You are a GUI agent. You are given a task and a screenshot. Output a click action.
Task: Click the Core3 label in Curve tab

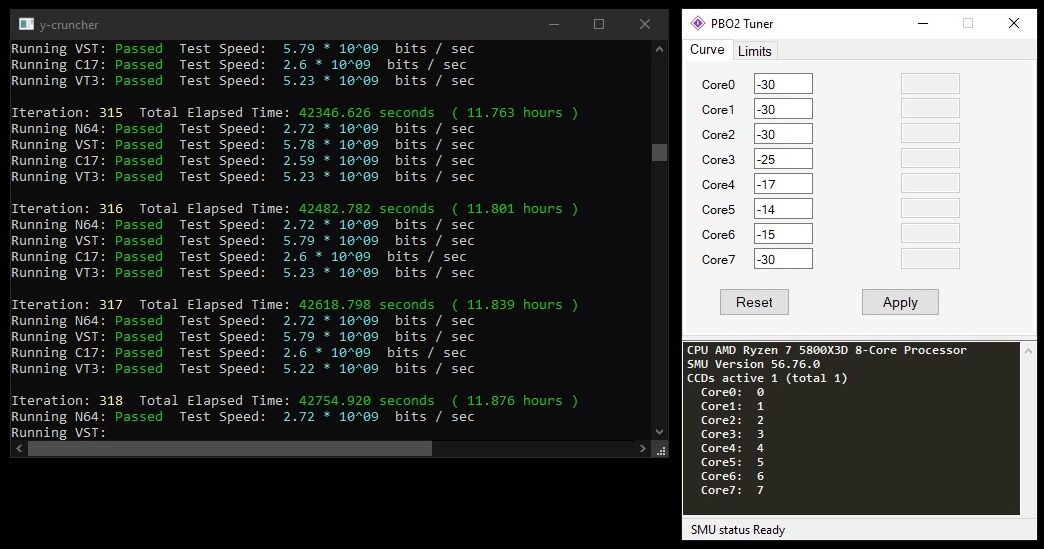(718, 160)
